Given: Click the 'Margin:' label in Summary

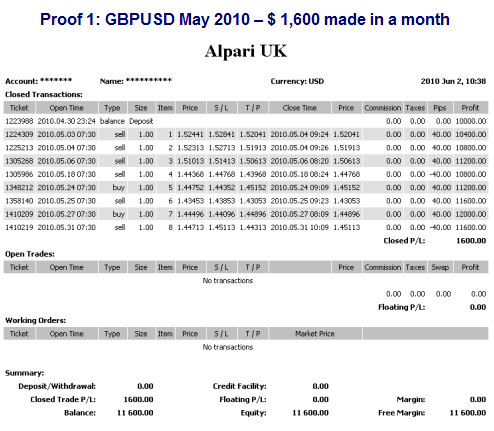Looking at the screenshot, I should coord(411,400).
